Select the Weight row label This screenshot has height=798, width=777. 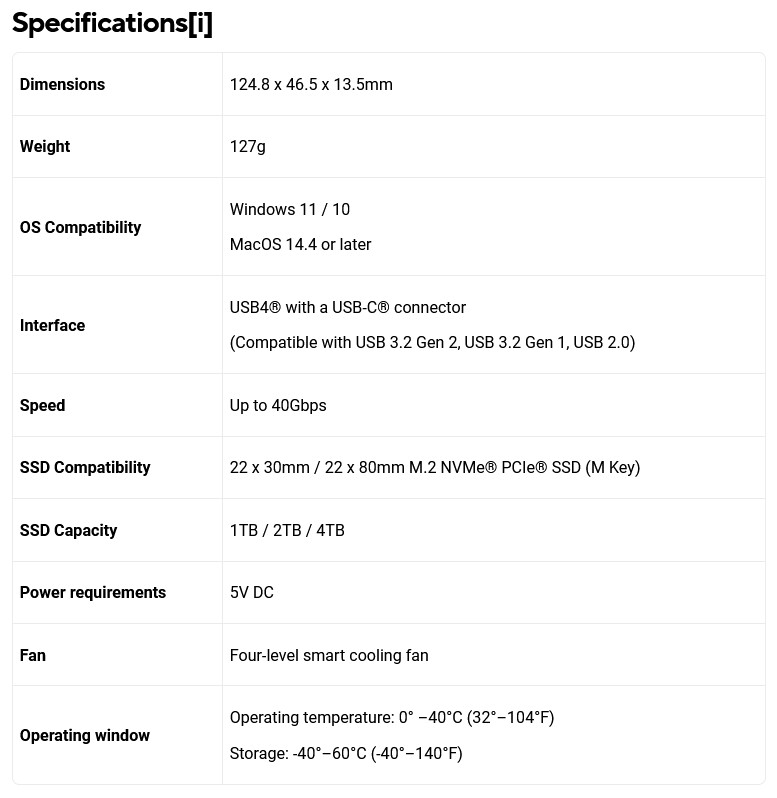coord(45,147)
